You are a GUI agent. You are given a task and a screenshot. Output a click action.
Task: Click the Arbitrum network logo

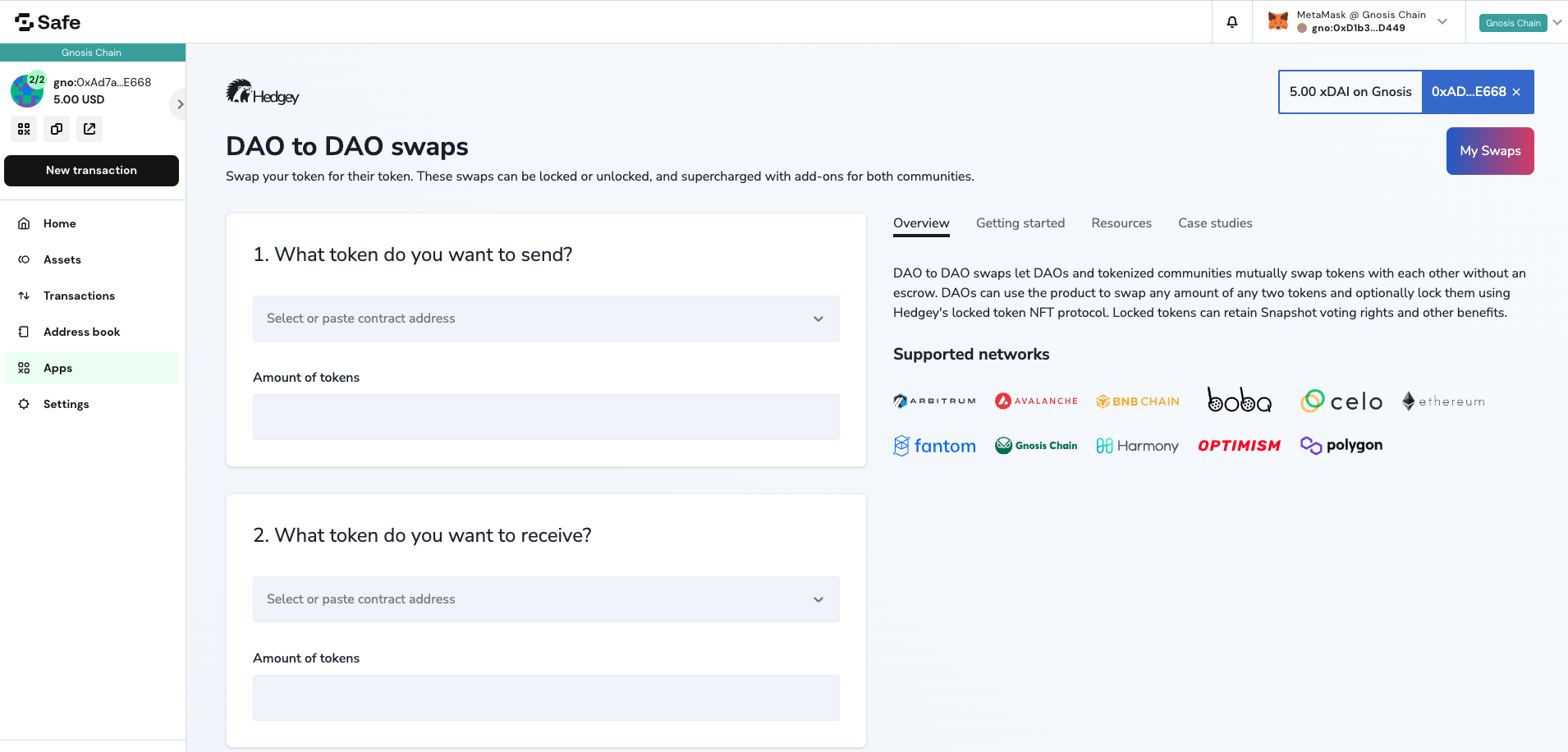(934, 401)
